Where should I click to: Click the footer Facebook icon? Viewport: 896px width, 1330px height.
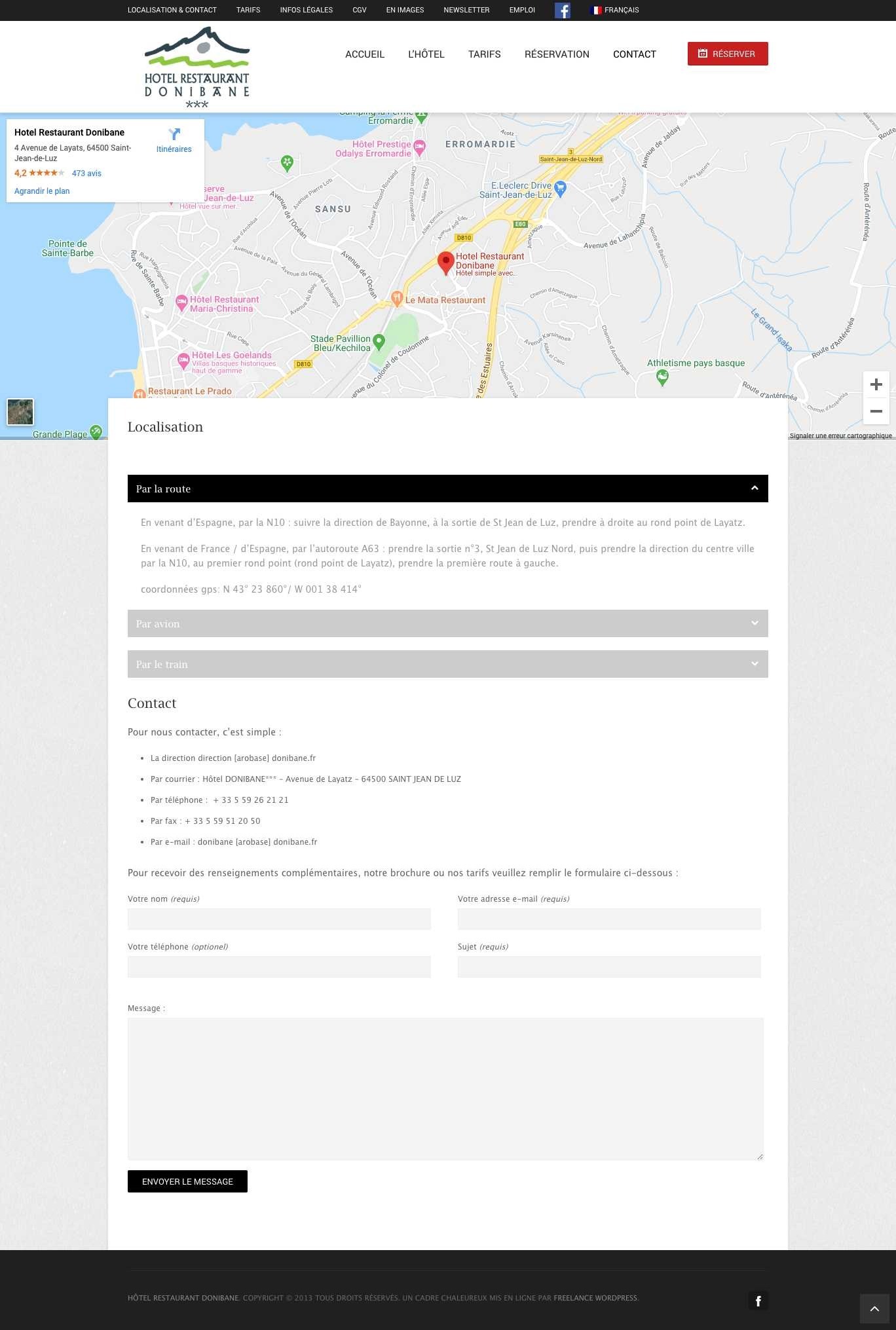(x=758, y=1301)
